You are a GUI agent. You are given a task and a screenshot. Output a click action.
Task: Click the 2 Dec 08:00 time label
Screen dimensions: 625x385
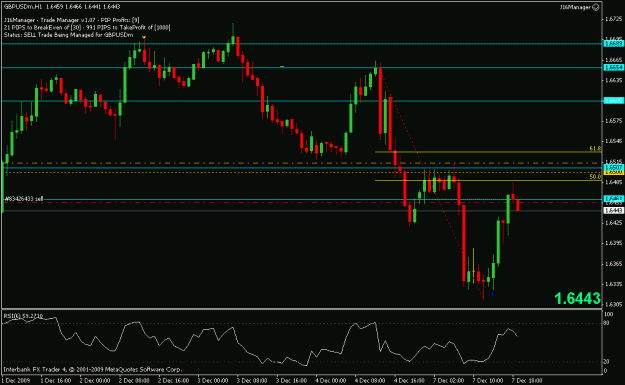pos(134,380)
